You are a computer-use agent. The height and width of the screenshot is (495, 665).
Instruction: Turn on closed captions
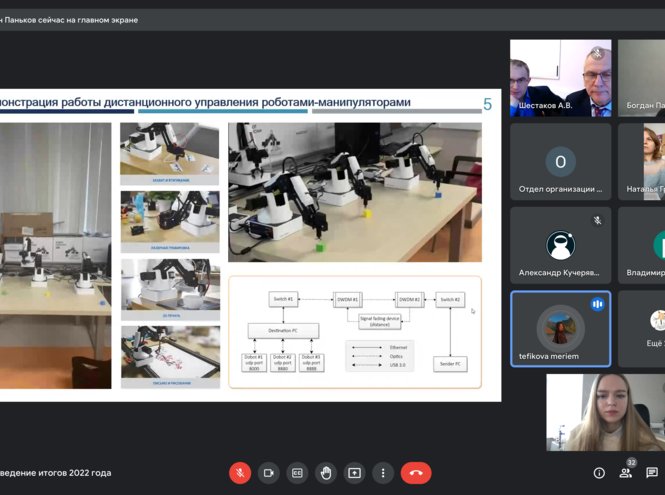(x=297, y=473)
